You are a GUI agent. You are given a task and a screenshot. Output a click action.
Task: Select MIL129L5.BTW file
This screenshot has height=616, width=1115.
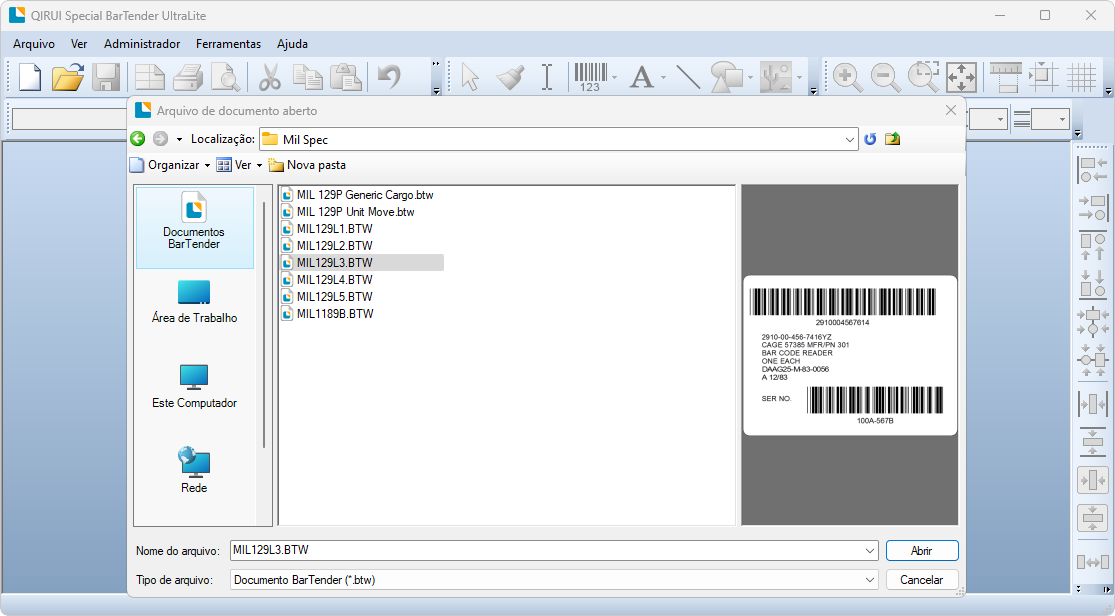pyautogui.click(x=327, y=297)
